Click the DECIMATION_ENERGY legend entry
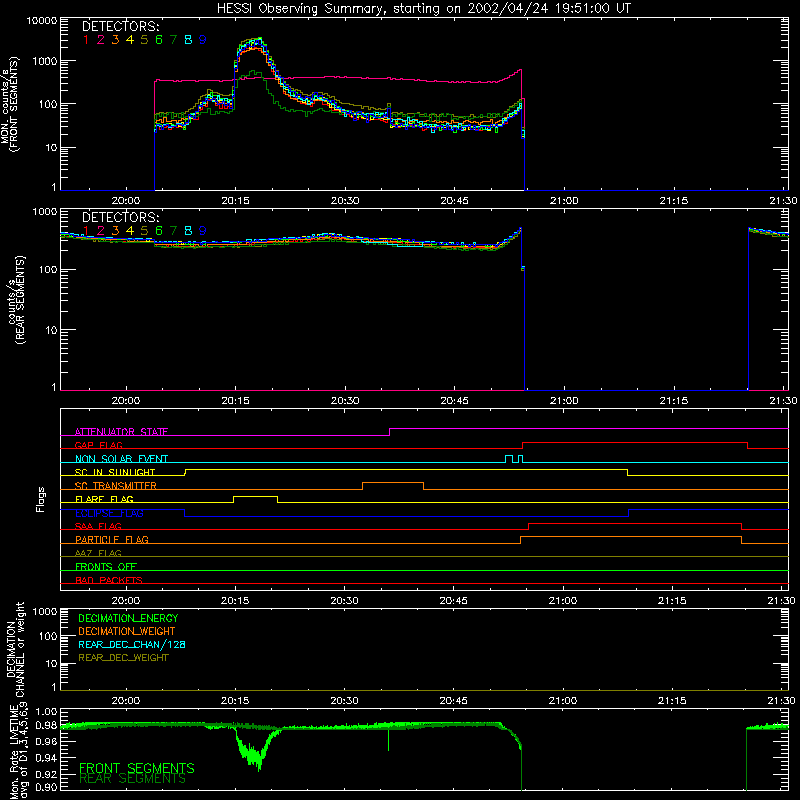The height and width of the screenshot is (800, 800). point(128,618)
